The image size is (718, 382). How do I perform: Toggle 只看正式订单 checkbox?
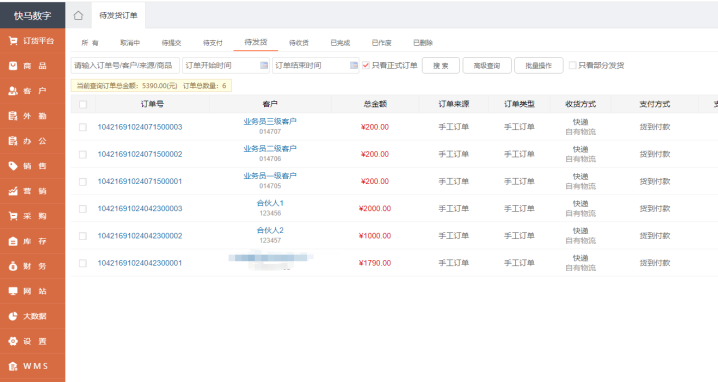366,65
